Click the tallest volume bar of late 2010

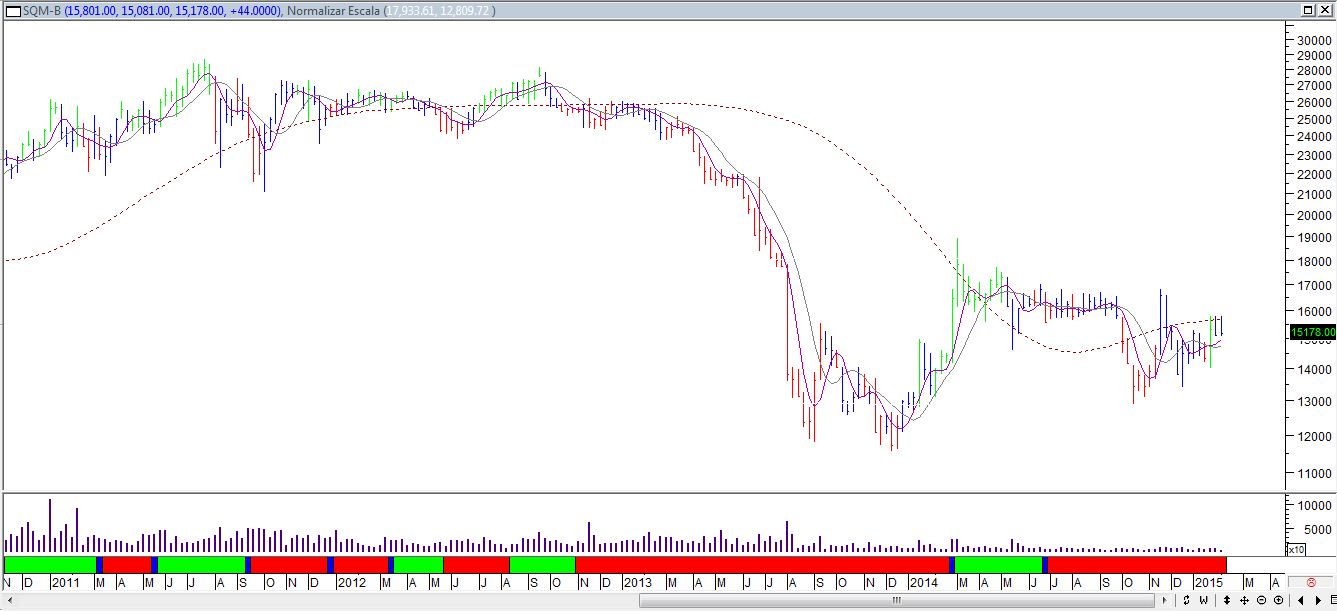pyautogui.click(x=50, y=525)
